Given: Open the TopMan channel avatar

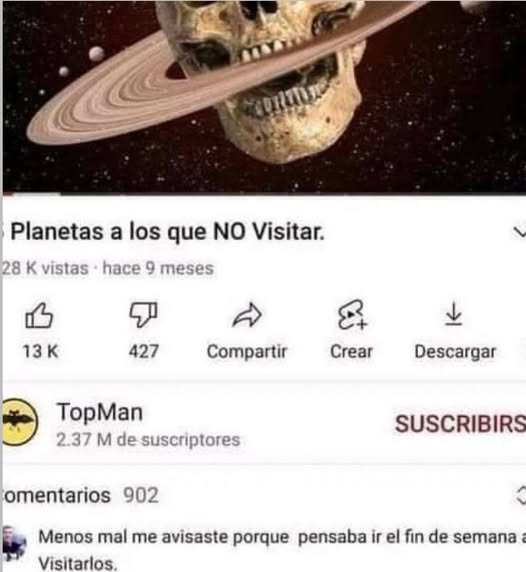Looking at the screenshot, I should coord(18,422).
